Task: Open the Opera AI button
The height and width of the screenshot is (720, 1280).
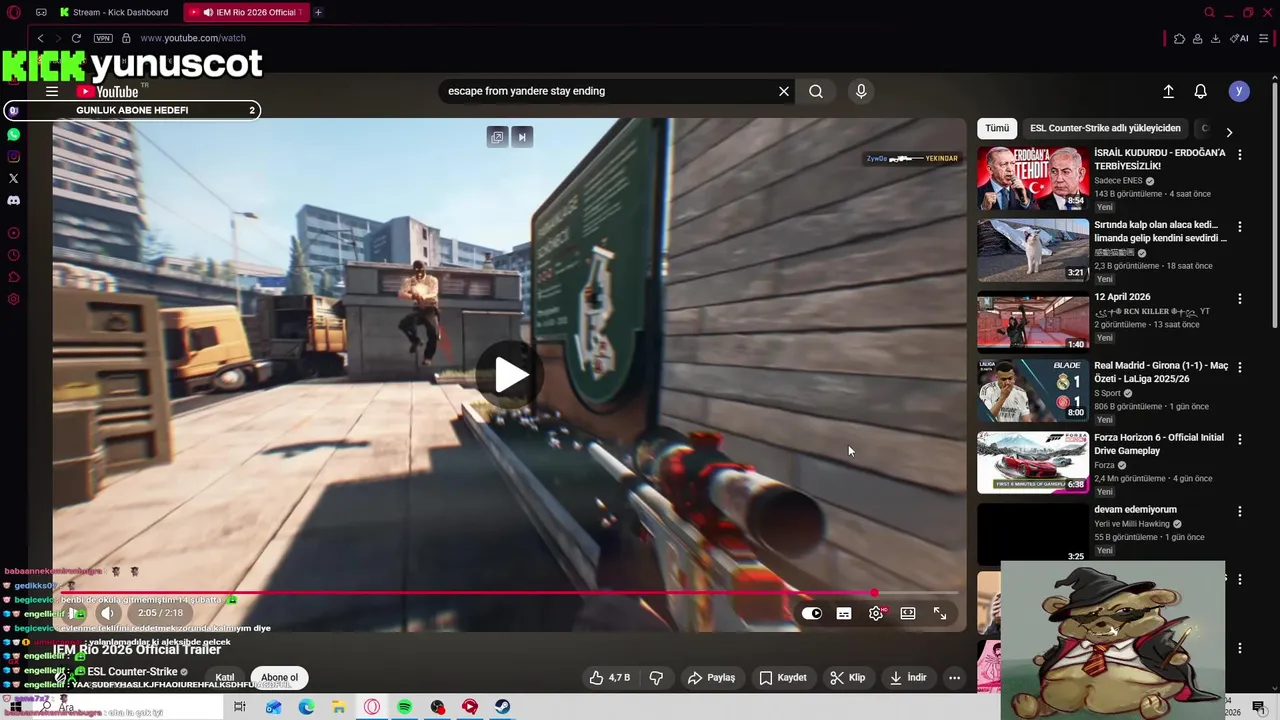Action: pos(1239,38)
